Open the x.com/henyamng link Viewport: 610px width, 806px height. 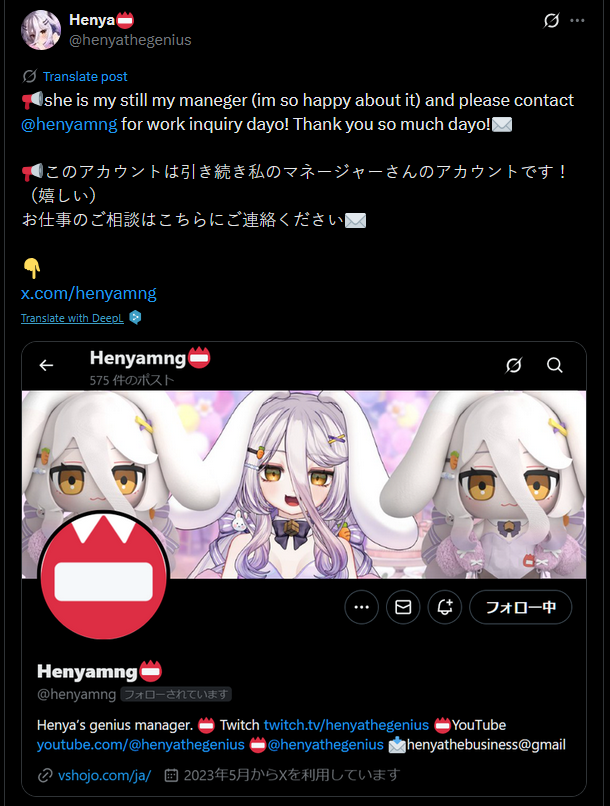pyautogui.click(x=89, y=293)
